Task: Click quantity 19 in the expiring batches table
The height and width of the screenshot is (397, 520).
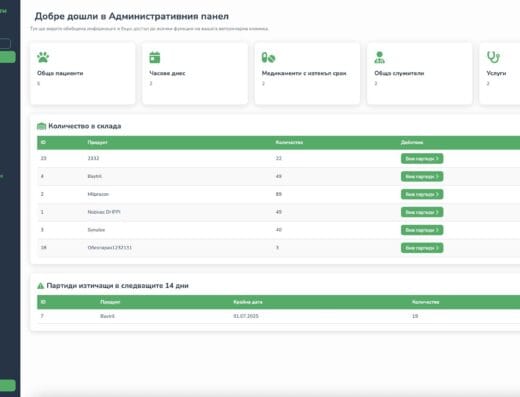Action: click(x=415, y=316)
